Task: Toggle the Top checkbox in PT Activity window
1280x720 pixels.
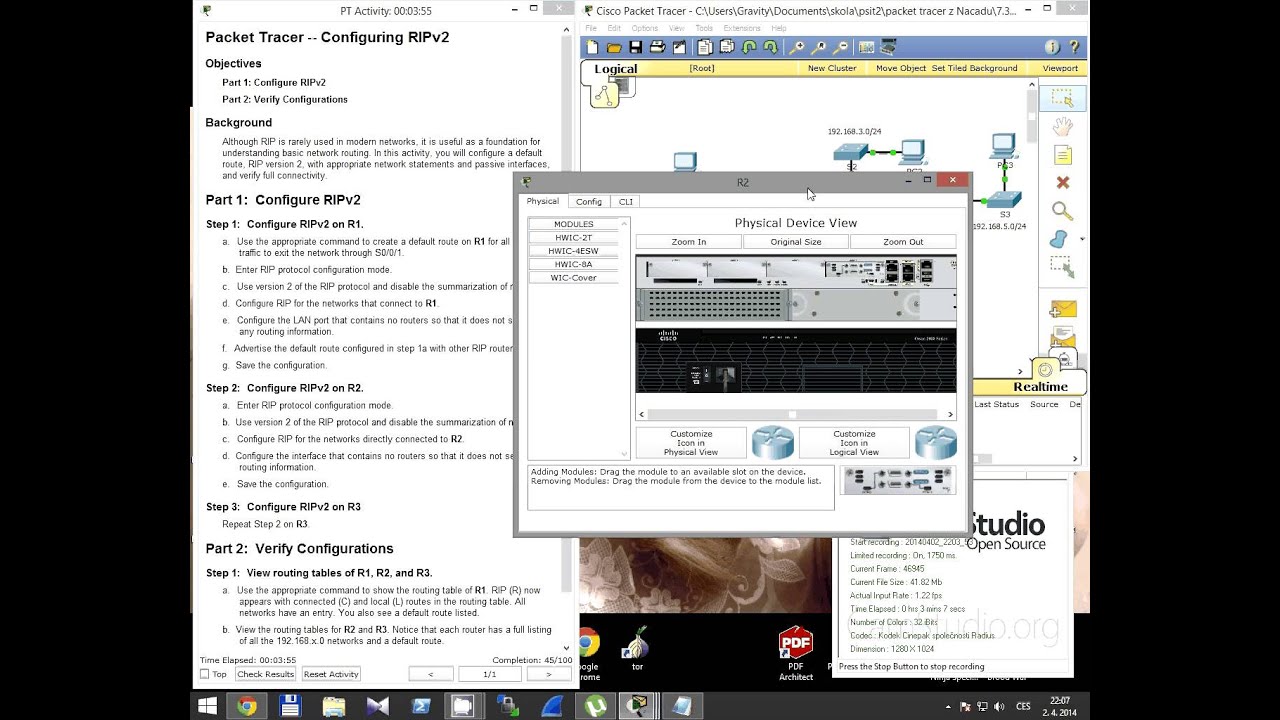Action: point(205,674)
